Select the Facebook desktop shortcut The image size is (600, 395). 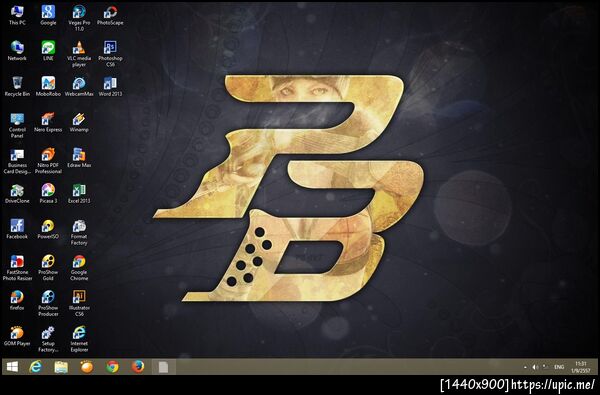[17, 229]
